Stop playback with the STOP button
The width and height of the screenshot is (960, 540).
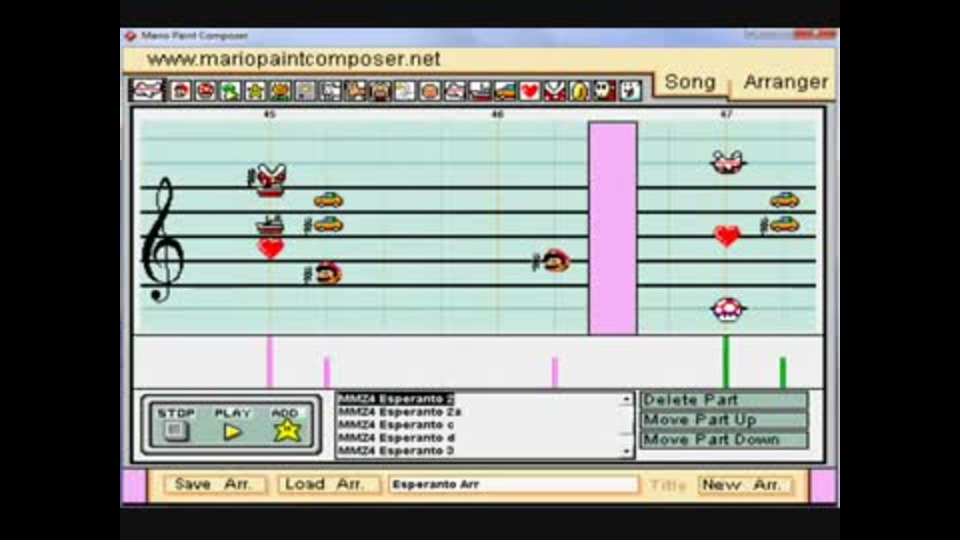pos(175,431)
